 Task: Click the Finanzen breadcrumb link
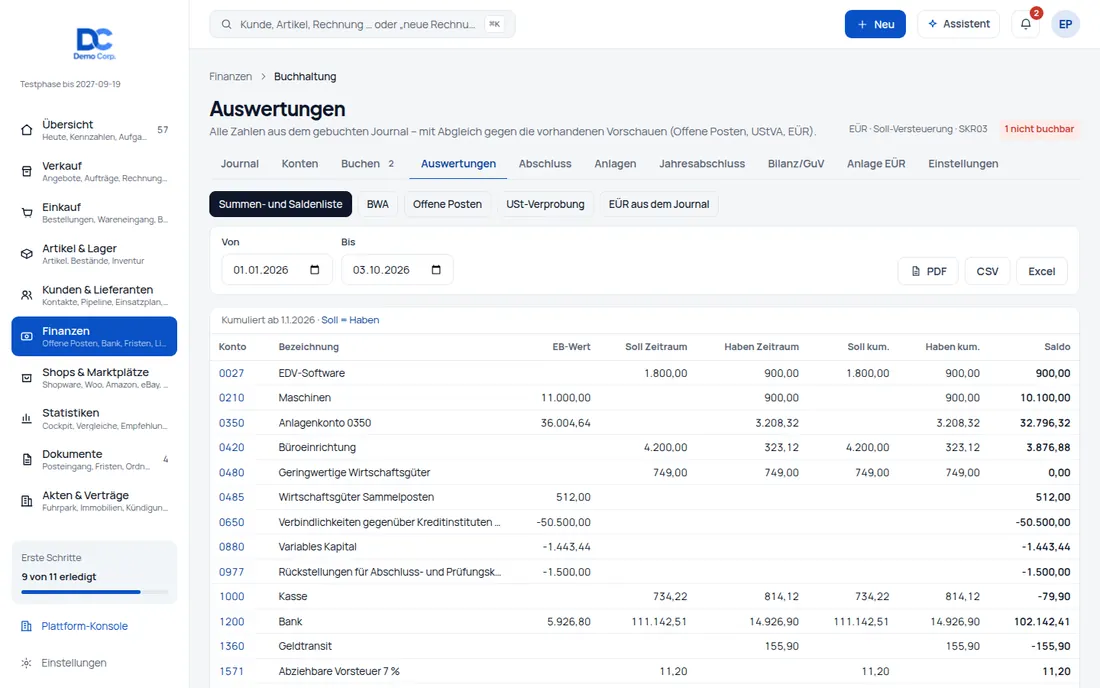(x=230, y=76)
